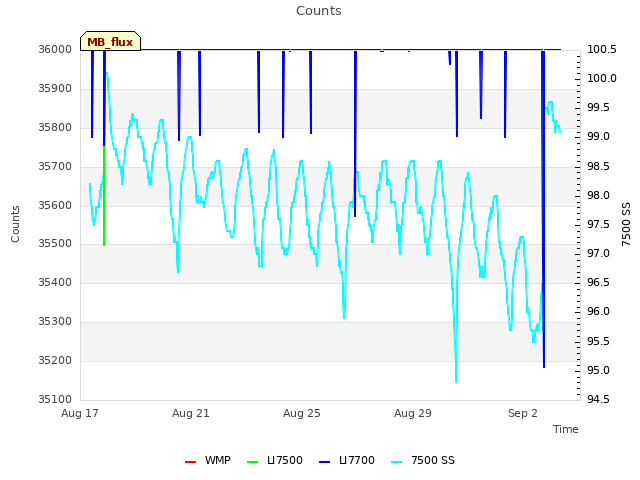
Task: Click the 'Sep 2' x-axis tick label
Action: (523, 413)
